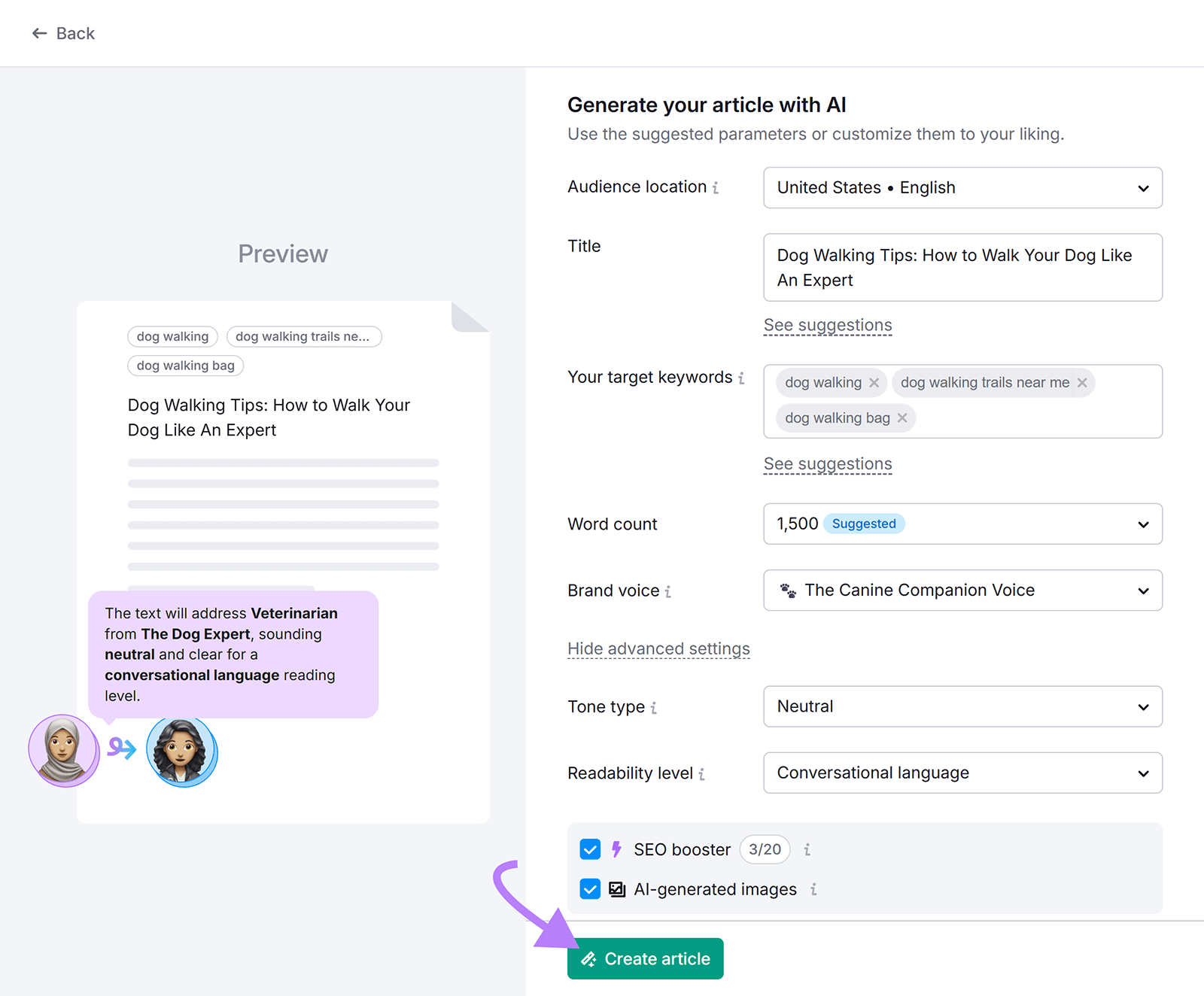Open the Brand voice dropdown

coord(962,591)
